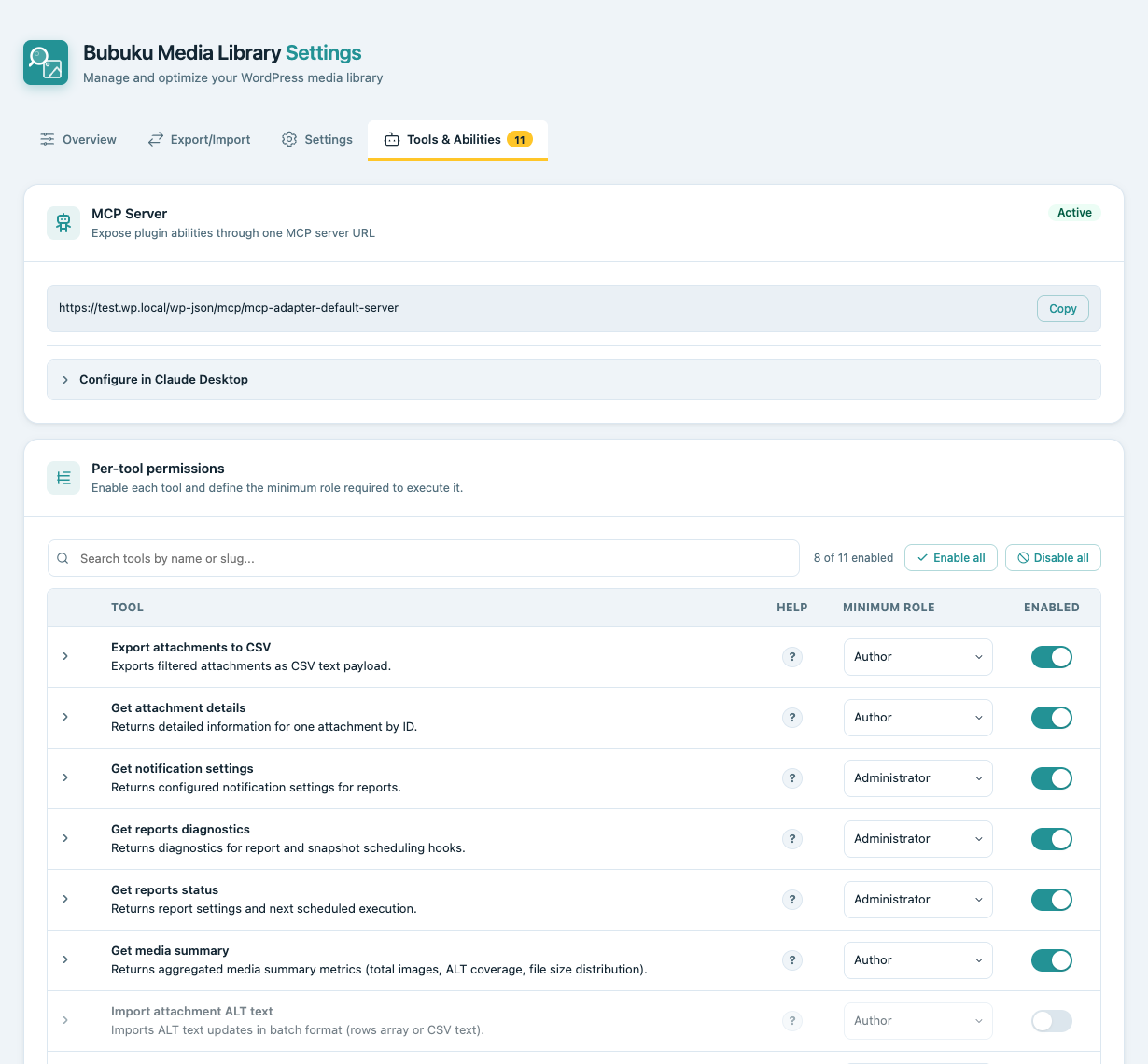Viewport: 1148px width, 1064px height.
Task: Open the Export/Import tab
Action: click(200, 139)
